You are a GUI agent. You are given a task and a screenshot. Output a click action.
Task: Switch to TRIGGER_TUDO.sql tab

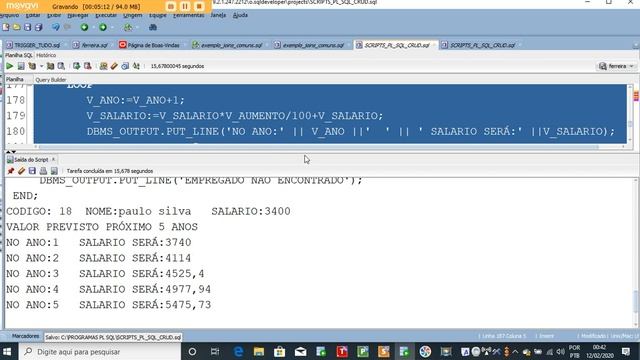(x=36, y=45)
